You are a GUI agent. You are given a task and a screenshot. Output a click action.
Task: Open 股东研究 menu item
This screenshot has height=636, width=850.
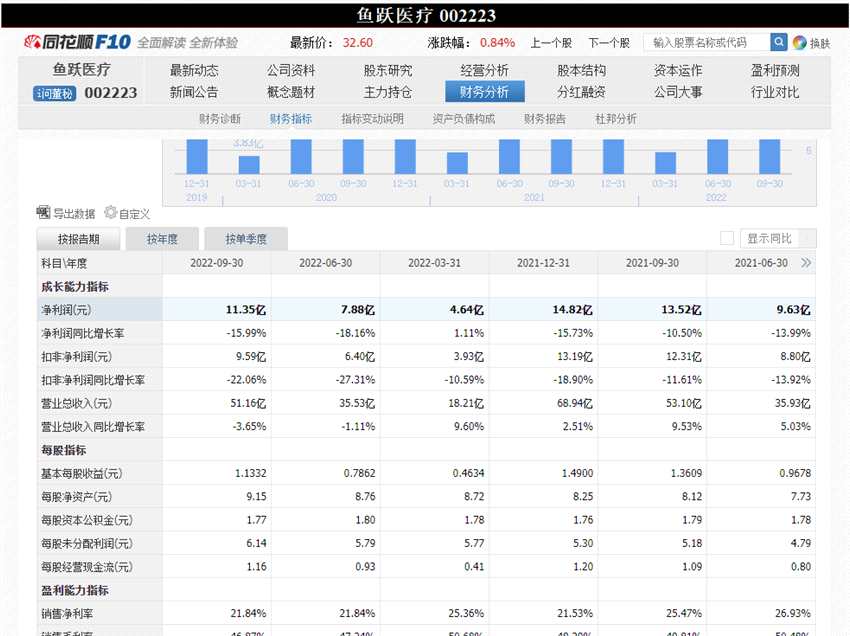[388, 70]
